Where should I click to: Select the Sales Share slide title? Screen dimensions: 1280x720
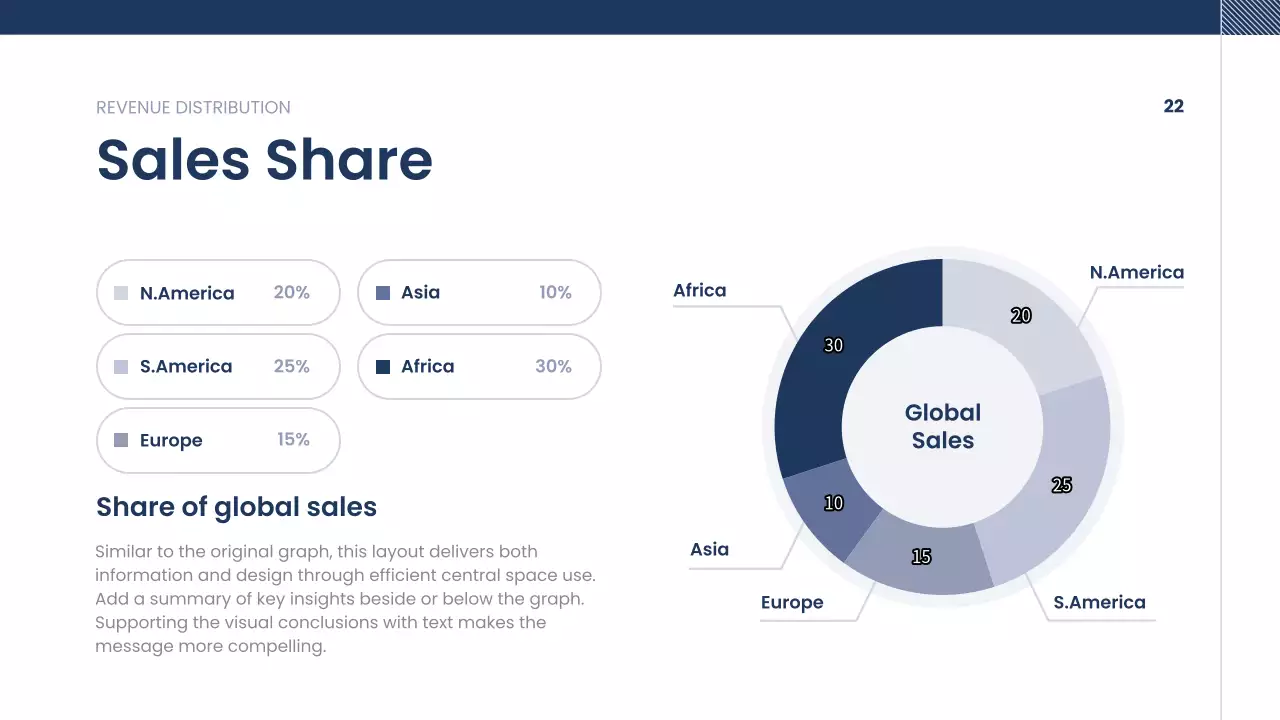(264, 159)
